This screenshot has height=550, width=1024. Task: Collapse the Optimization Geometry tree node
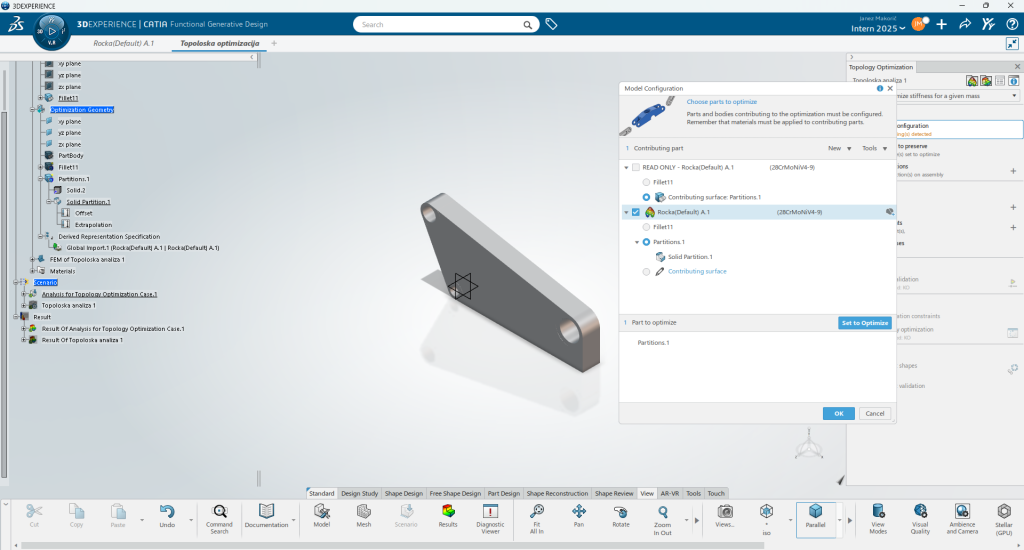click(x=32, y=110)
